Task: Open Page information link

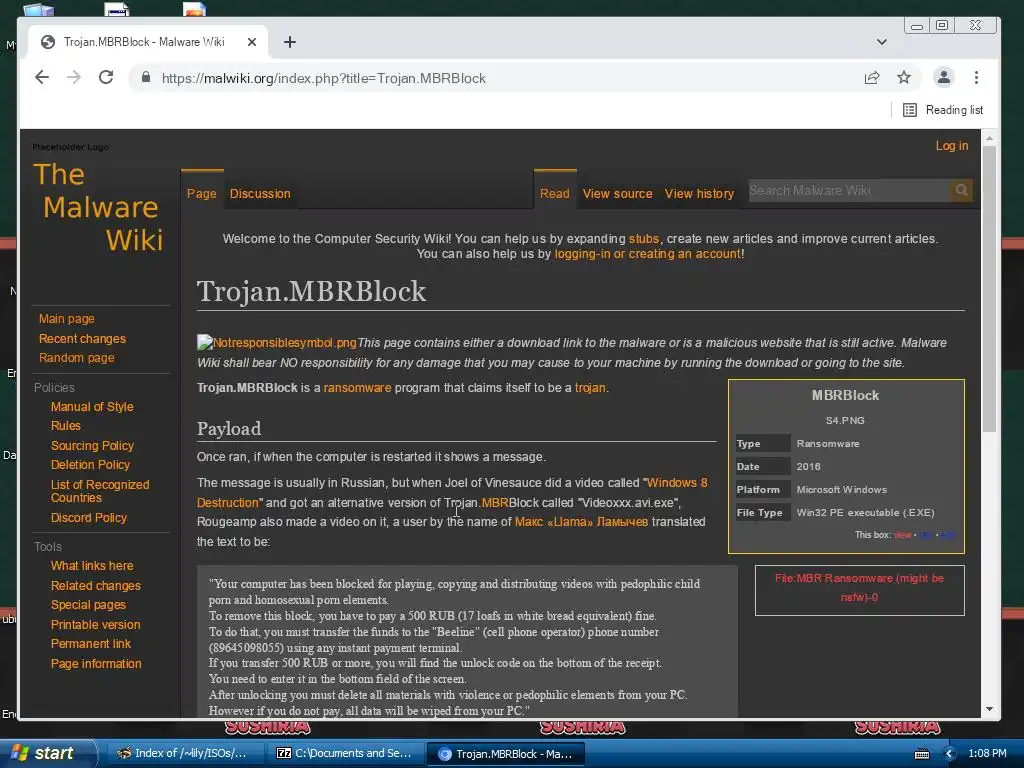Action: pos(96,664)
